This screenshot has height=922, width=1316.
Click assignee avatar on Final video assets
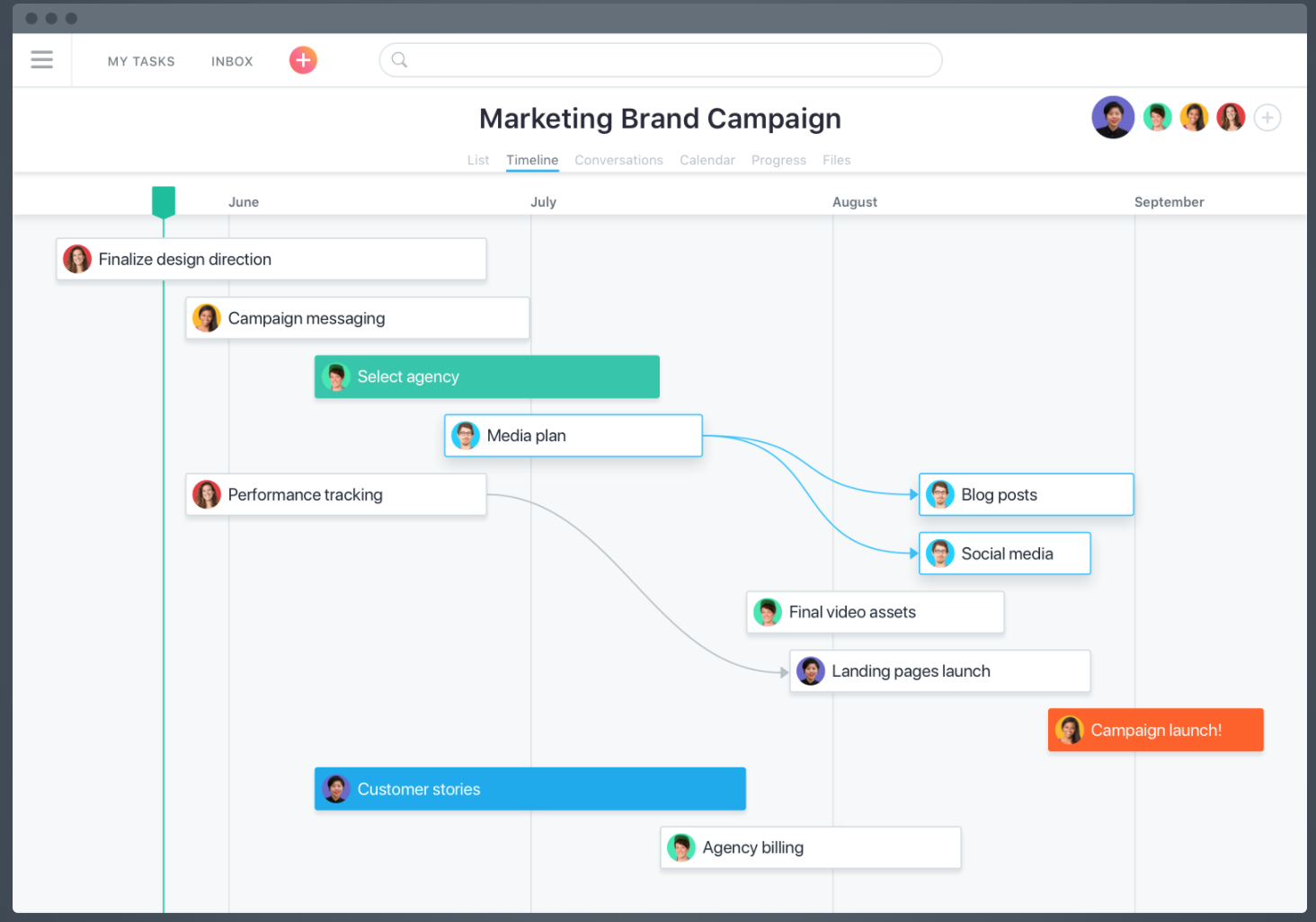[x=768, y=612]
